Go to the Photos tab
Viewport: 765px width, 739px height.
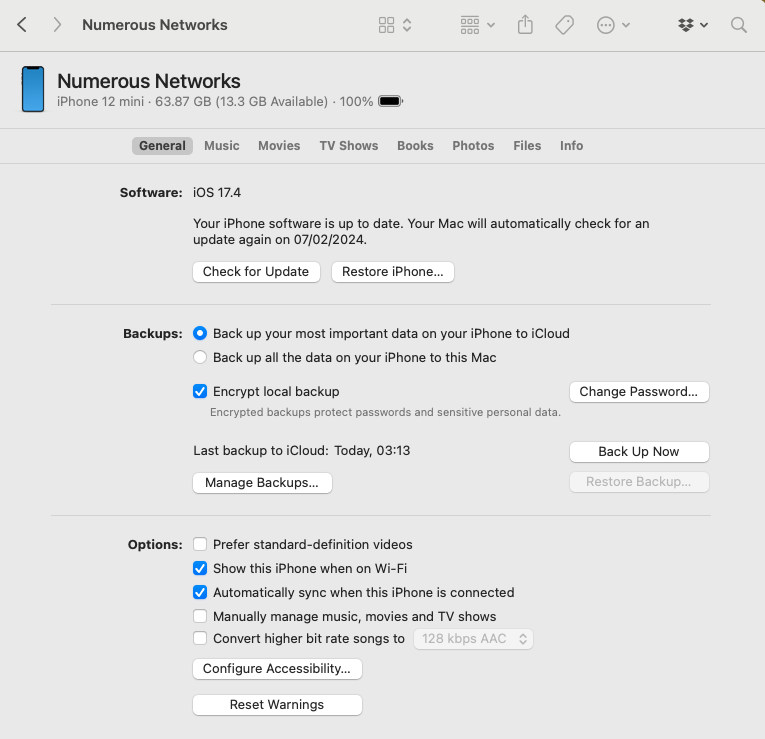473,146
